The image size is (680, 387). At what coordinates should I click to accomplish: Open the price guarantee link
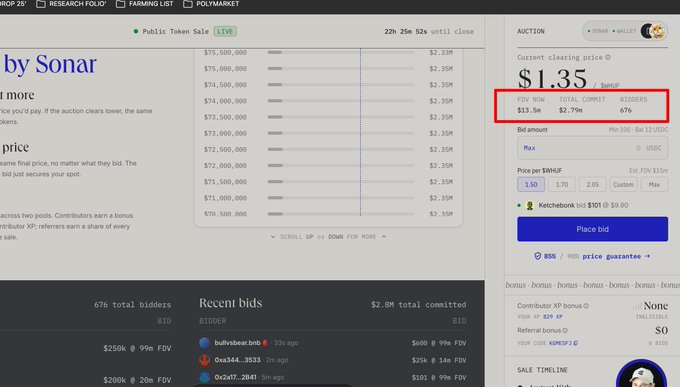coord(616,256)
